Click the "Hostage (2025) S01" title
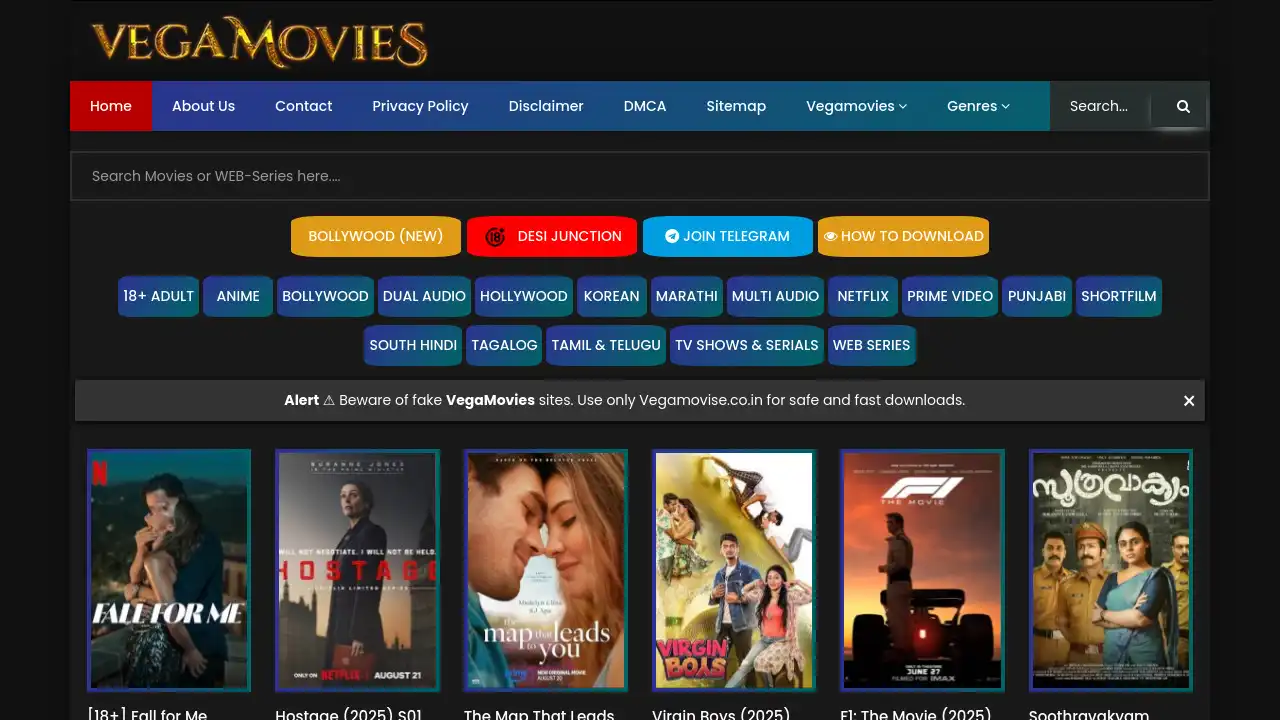The width and height of the screenshot is (1280, 720). coord(349,714)
